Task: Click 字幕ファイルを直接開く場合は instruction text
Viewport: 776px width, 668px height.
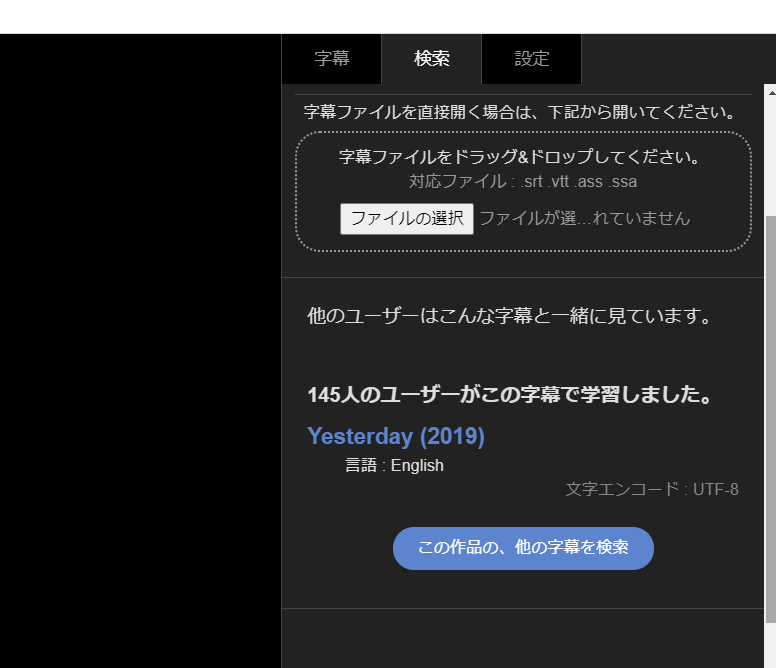Action: pyautogui.click(x=520, y=112)
